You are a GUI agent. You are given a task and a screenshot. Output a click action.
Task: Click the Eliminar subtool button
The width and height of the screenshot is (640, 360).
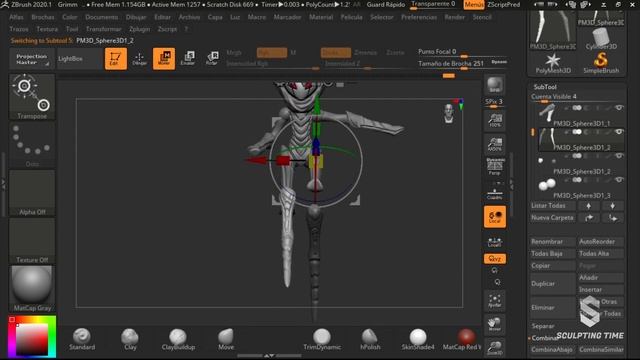click(552, 308)
